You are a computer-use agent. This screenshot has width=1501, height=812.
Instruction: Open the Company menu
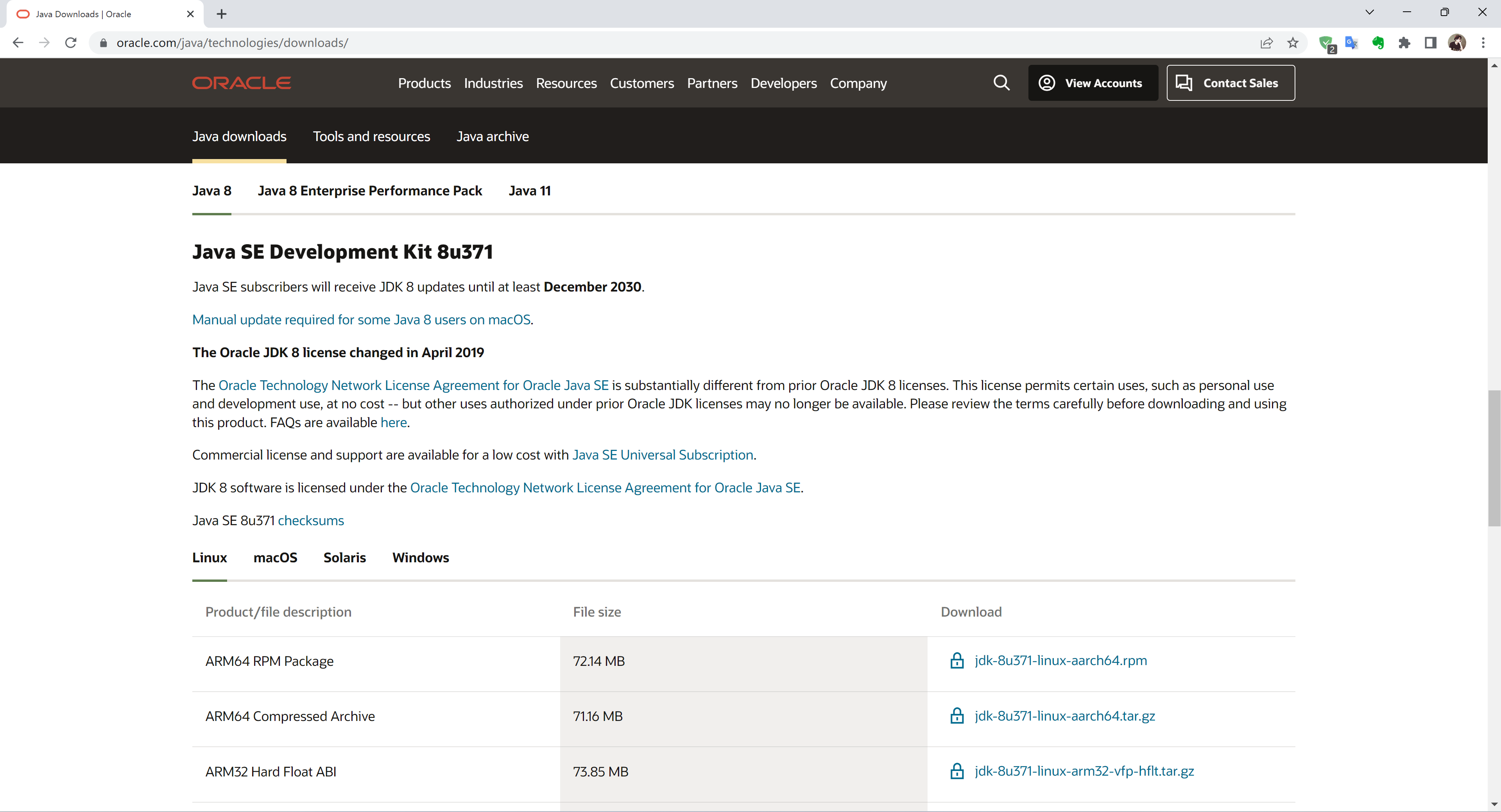(858, 83)
